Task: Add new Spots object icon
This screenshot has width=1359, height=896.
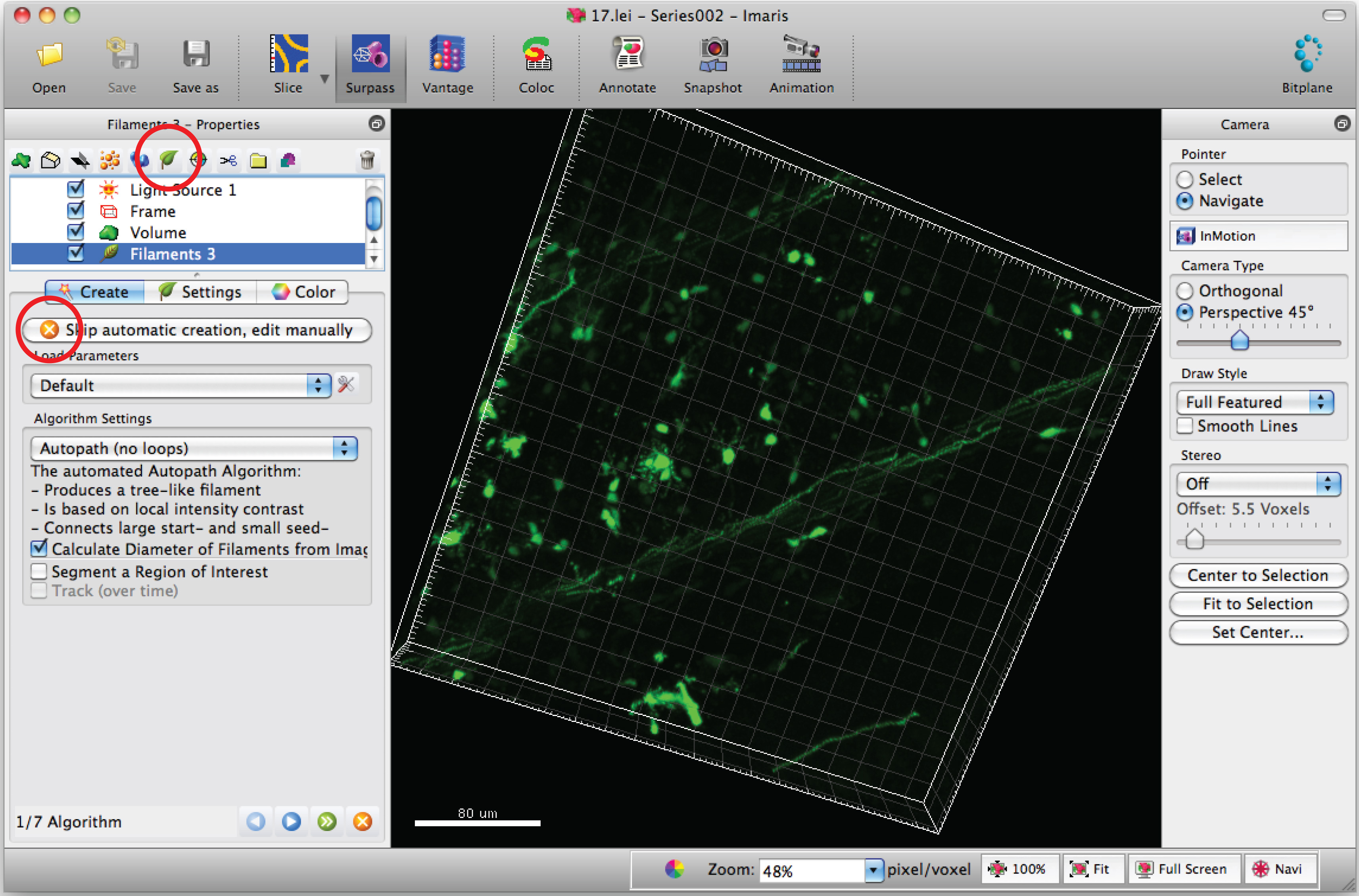Action: 109,160
